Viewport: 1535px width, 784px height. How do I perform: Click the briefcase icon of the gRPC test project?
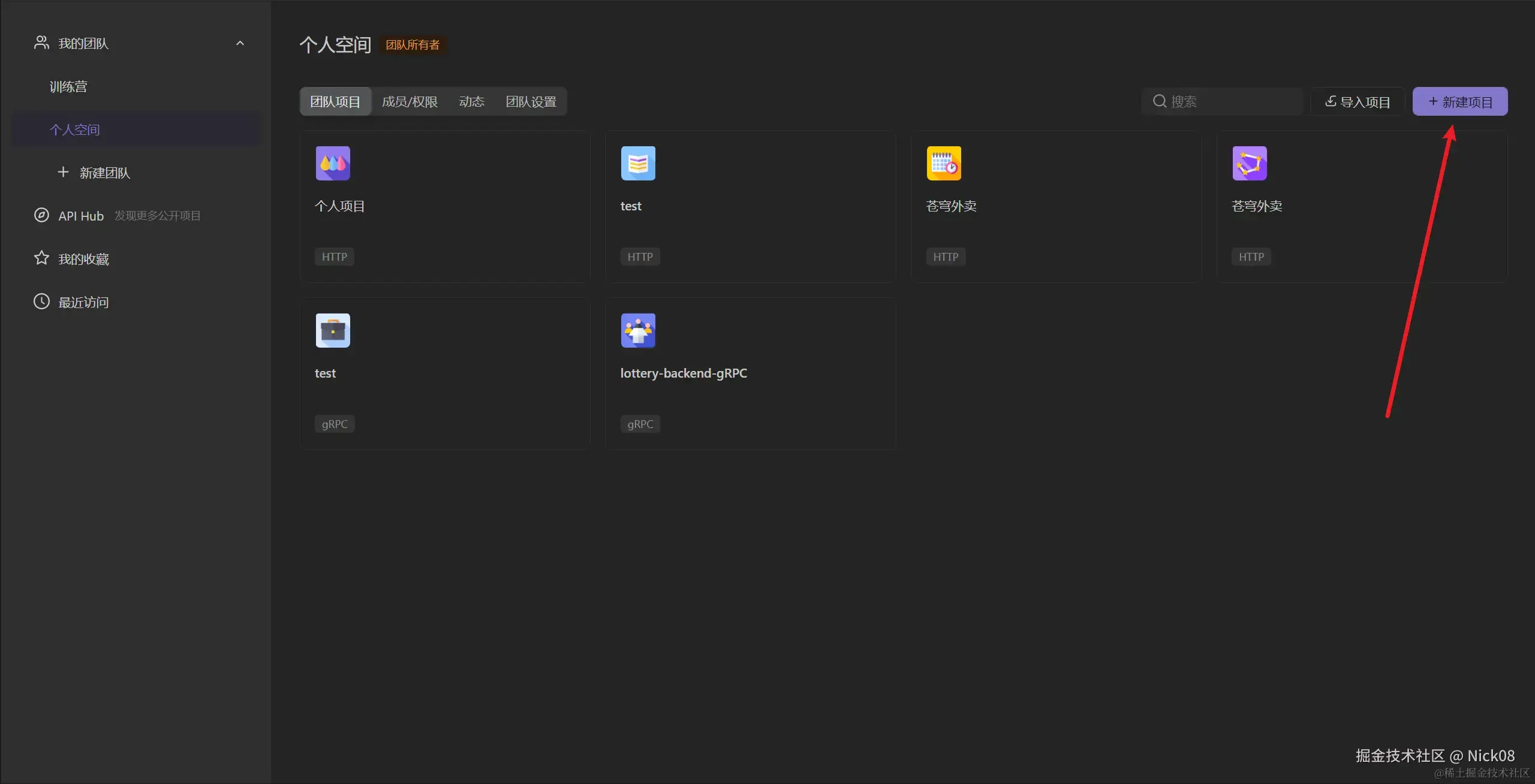click(x=333, y=330)
